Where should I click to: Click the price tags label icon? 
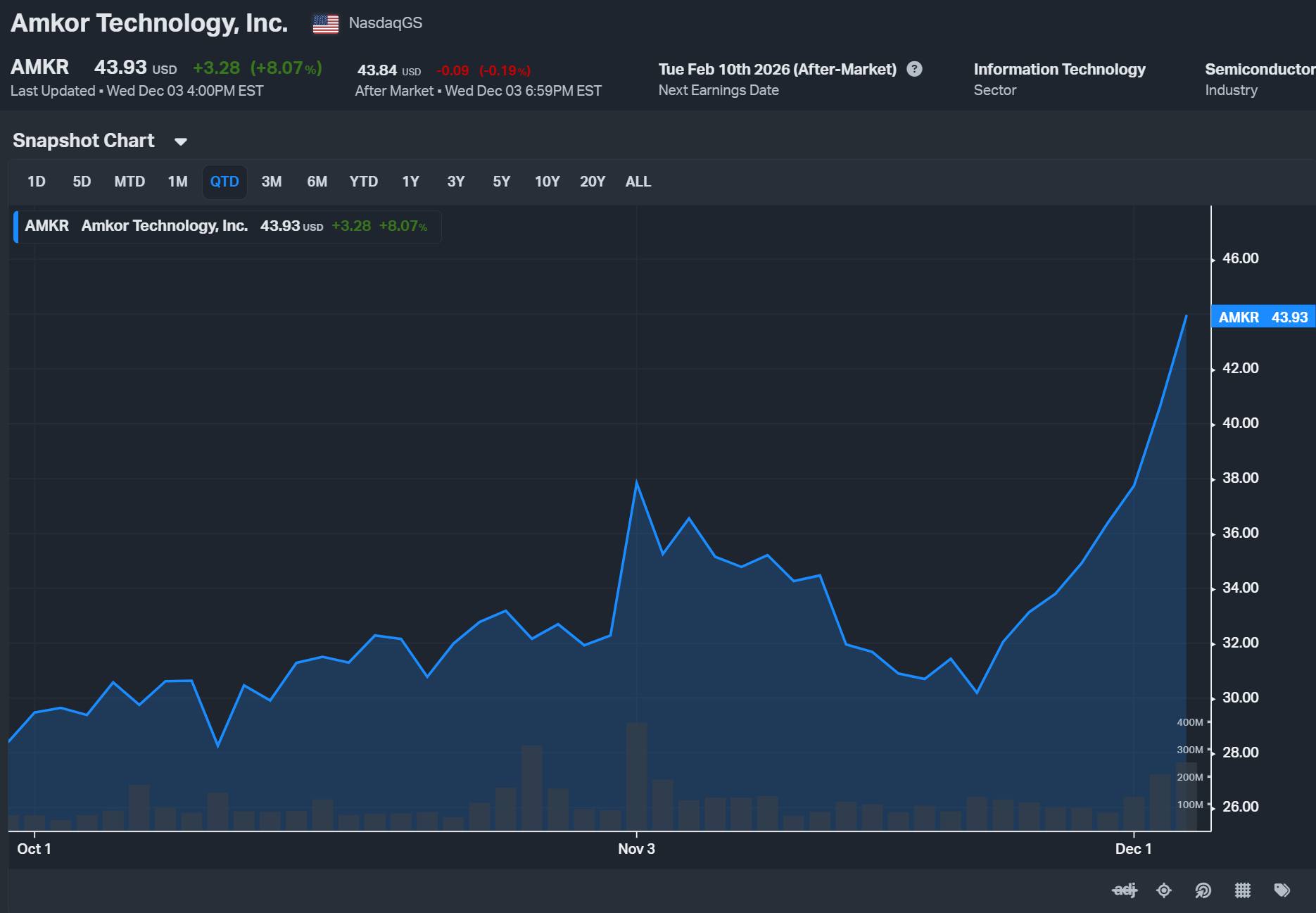pos(1282,890)
